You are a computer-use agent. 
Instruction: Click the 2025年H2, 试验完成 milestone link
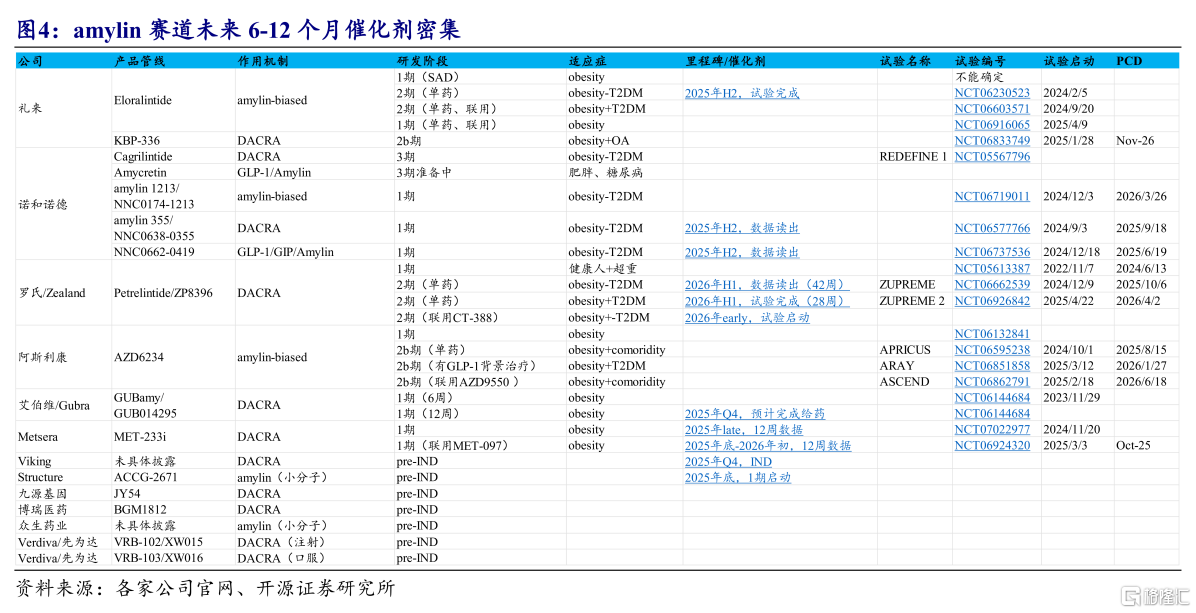pyautogui.click(x=741, y=93)
